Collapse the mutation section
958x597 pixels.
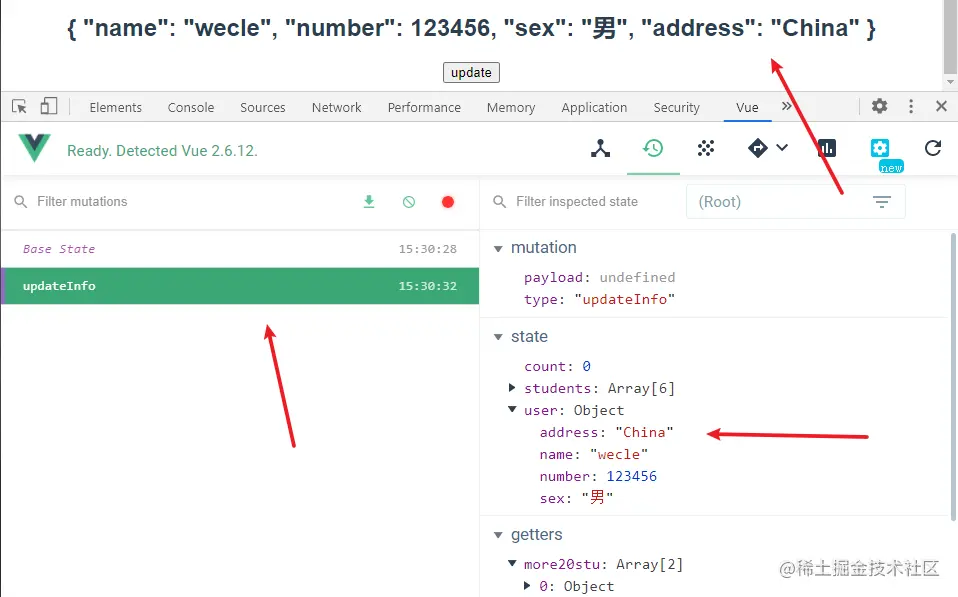coord(498,249)
